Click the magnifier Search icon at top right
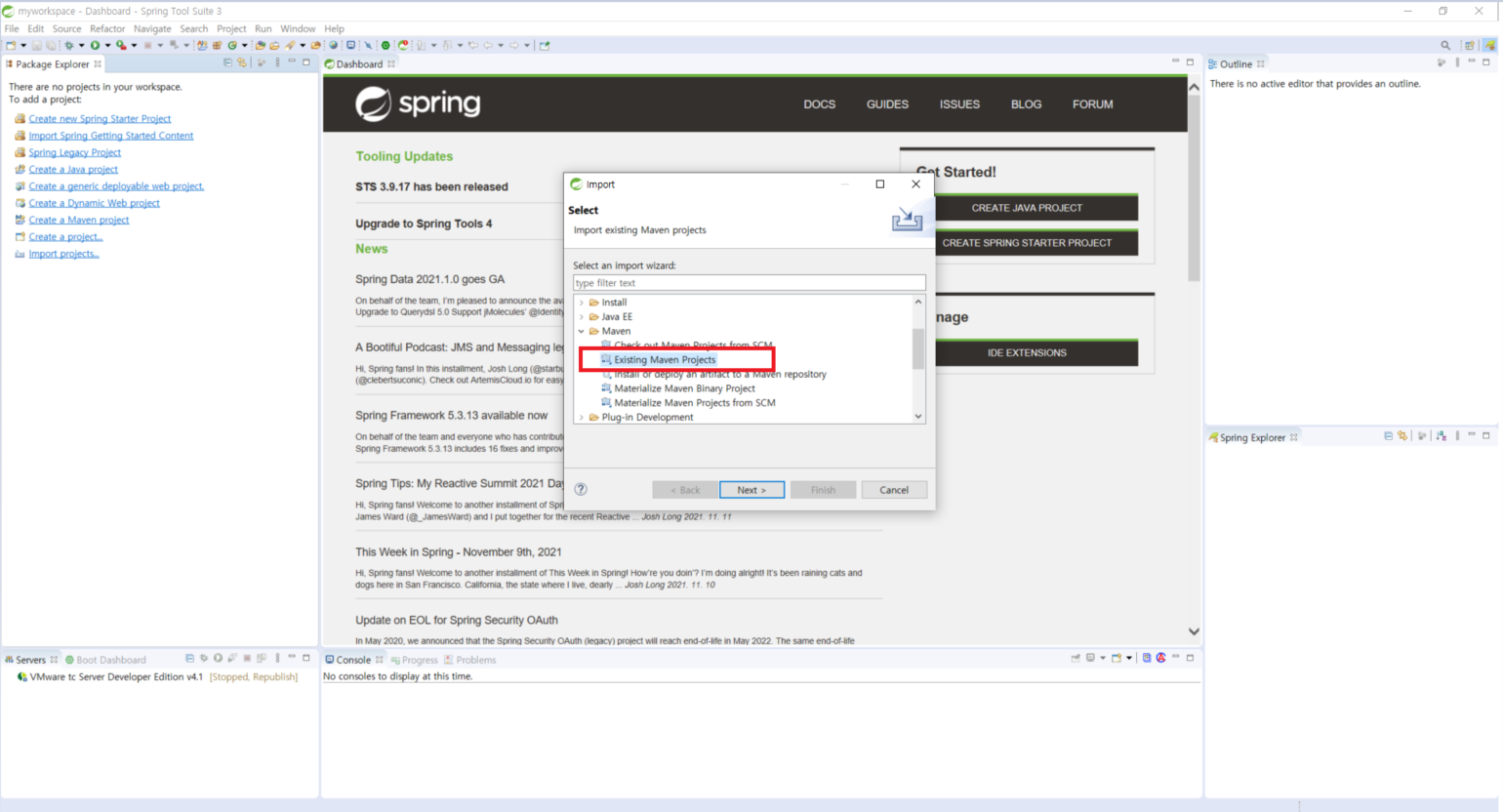This screenshot has height=812, width=1503. click(1445, 45)
